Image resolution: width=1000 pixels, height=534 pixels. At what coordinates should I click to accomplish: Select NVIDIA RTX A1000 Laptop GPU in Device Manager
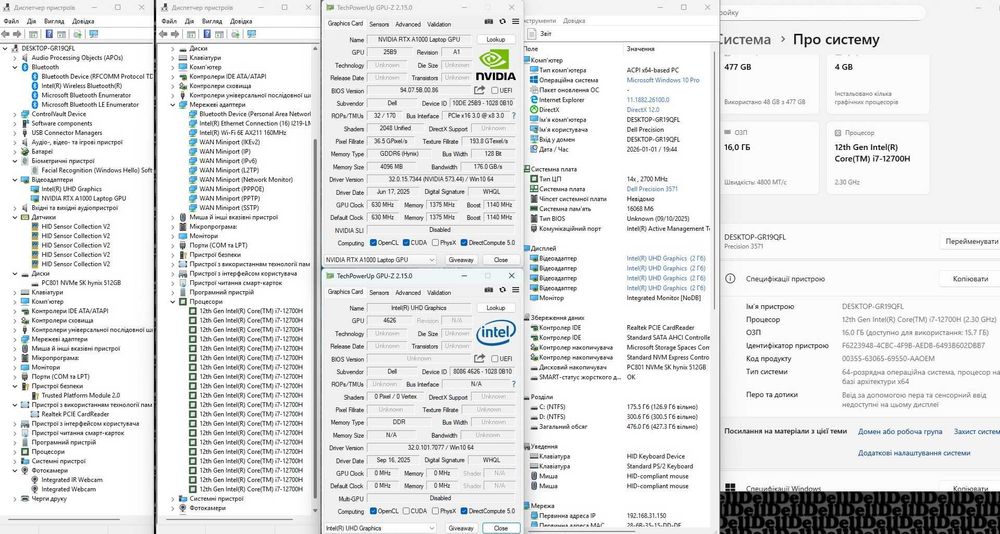click(84, 198)
